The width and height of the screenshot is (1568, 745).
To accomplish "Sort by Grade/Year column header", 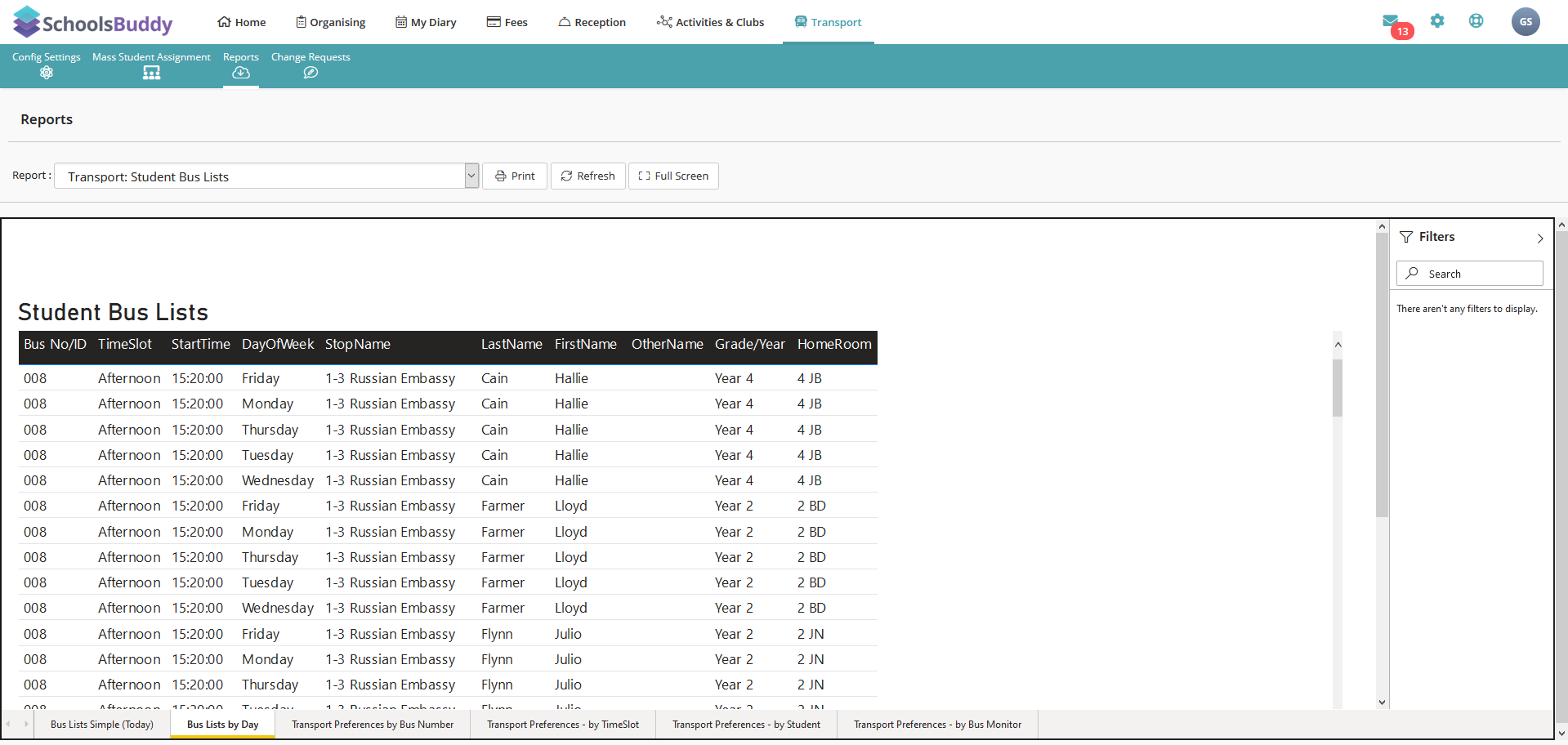I will [x=750, y=345].
